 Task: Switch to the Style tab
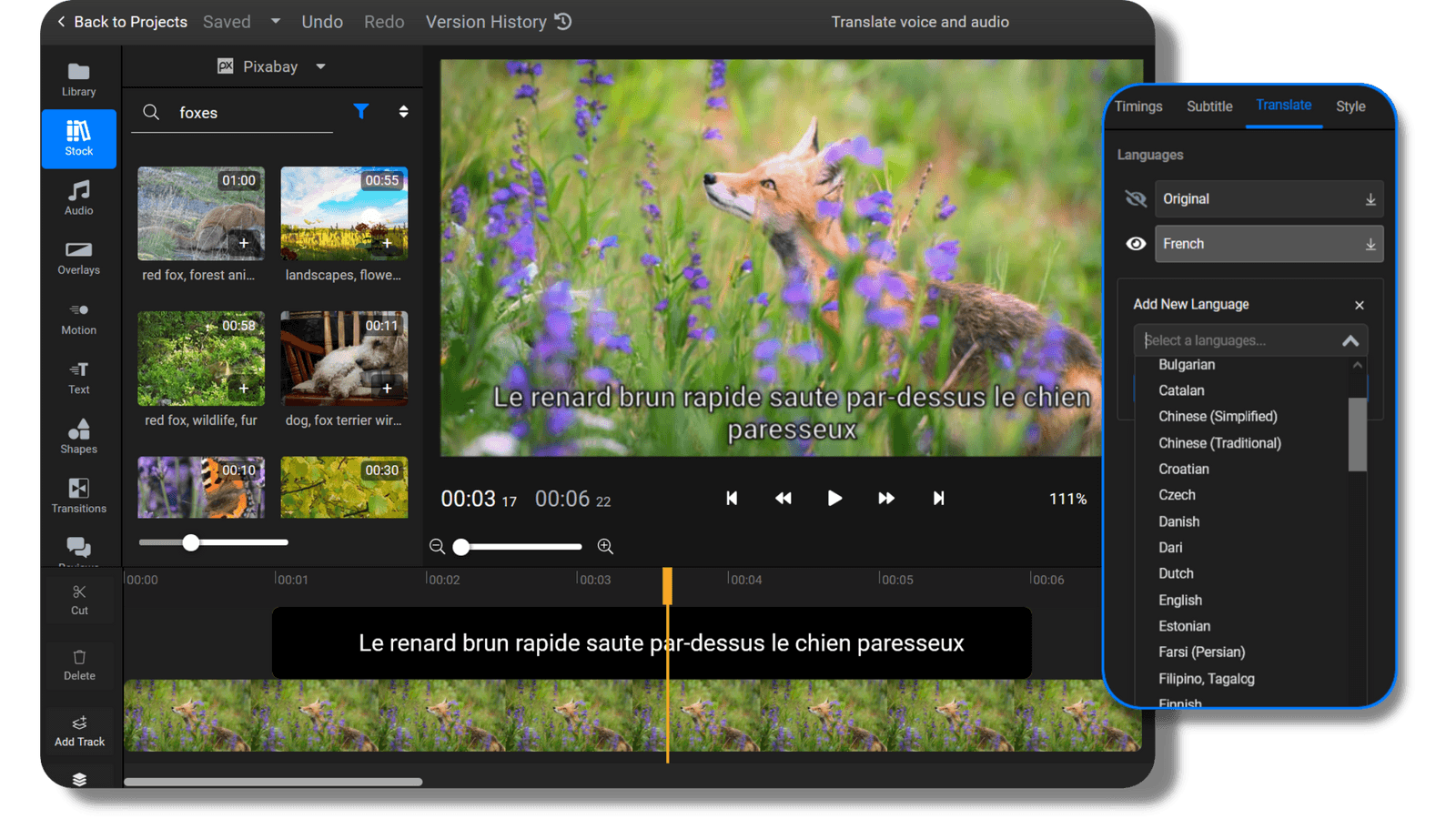[1350, 106]
